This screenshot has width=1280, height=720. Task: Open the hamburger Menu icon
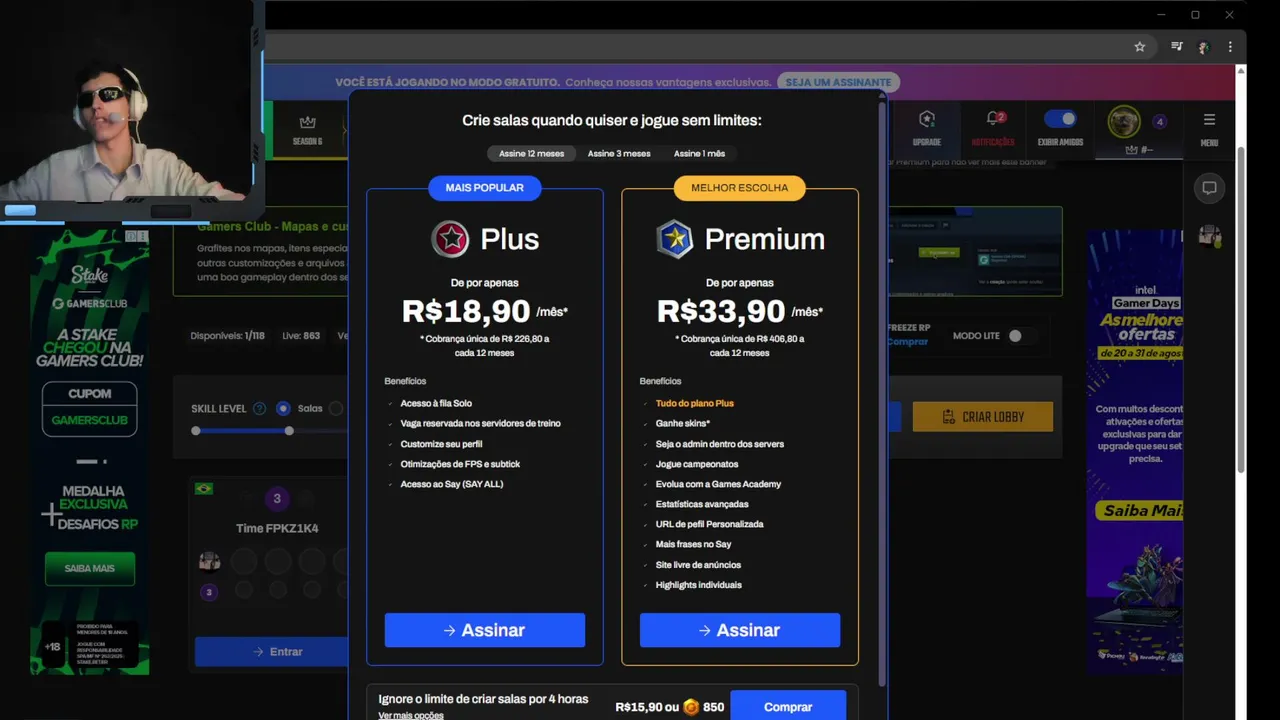pos(1209,120)
